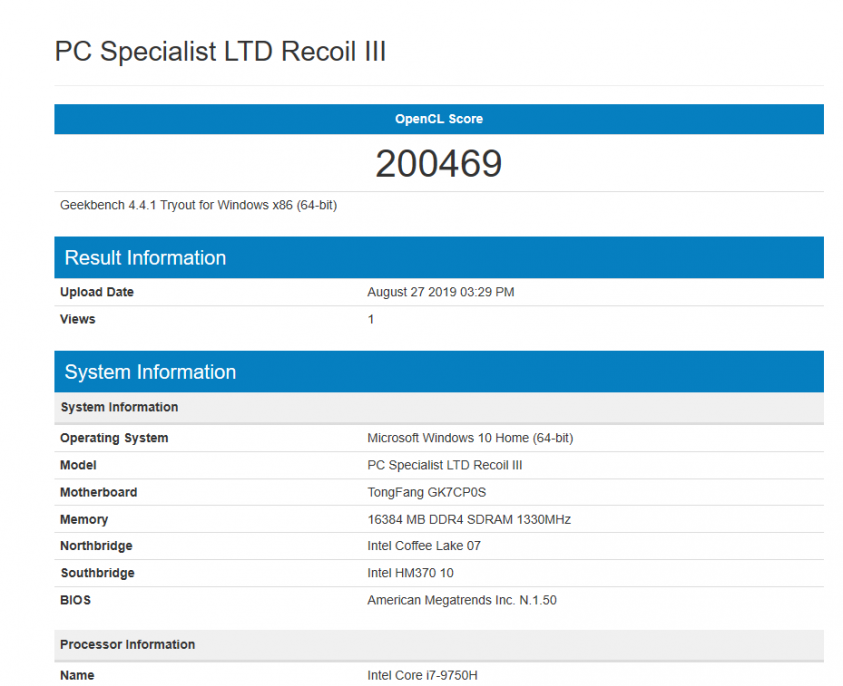The width and height of the screenshot is (843, 686).
Task: Click the Result Information section header
Action: click(146, 258)
